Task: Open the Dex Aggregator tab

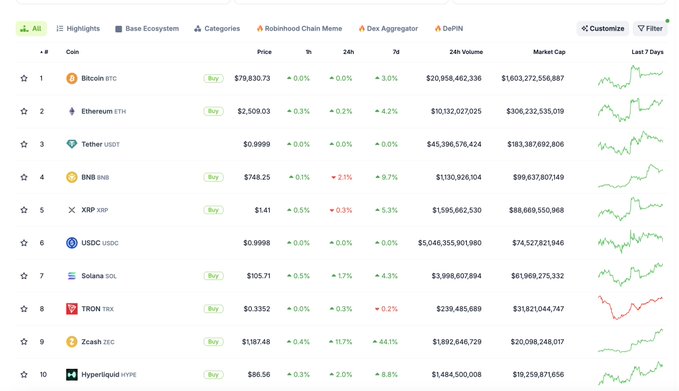Action: [388, 29]
